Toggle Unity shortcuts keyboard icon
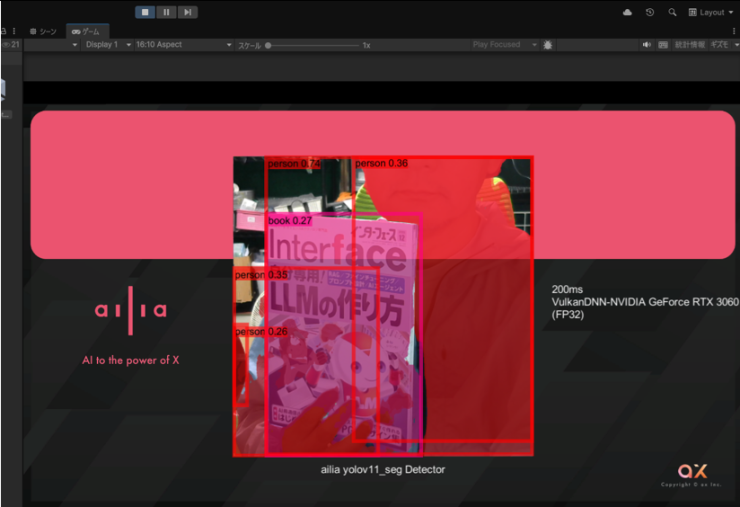 click(x=664, y=45)
